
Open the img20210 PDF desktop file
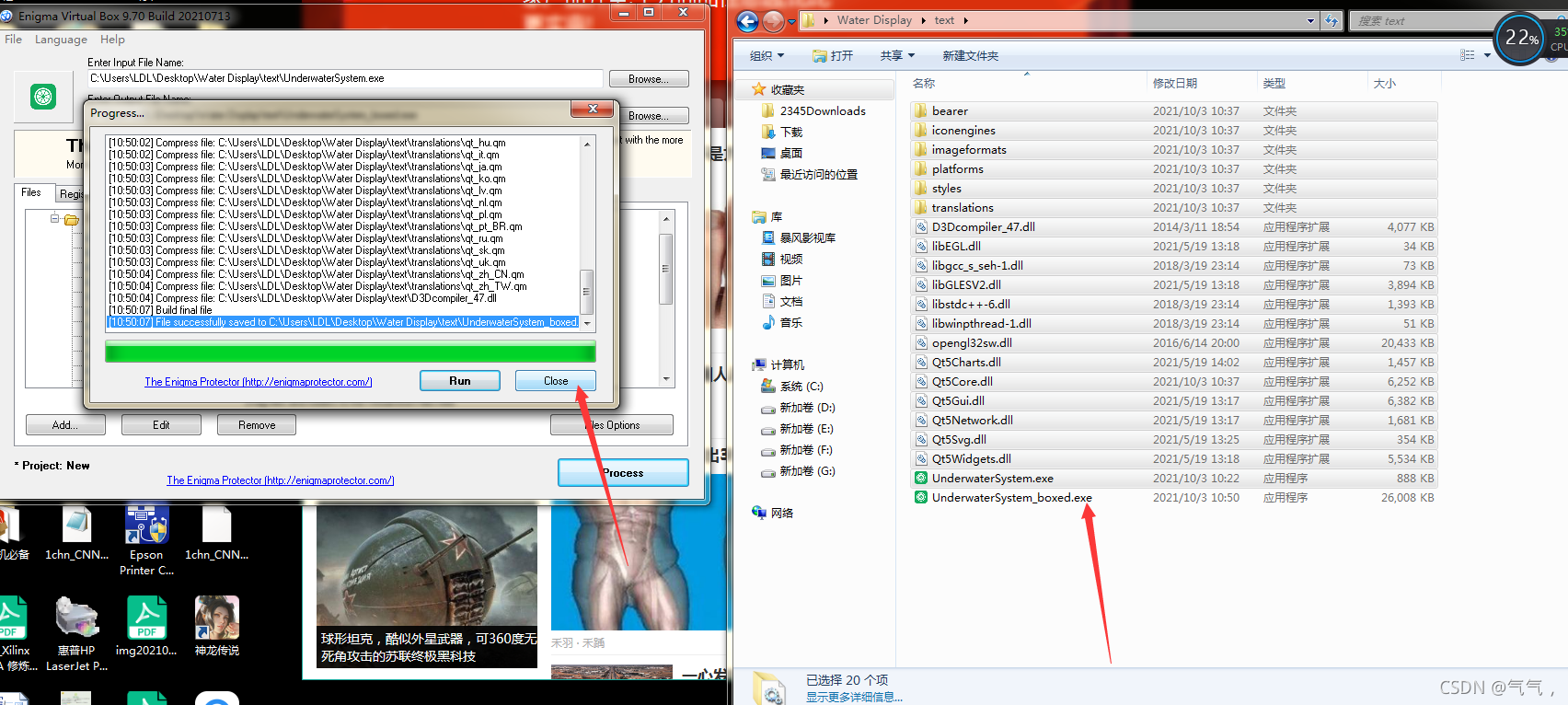[146, 626]
